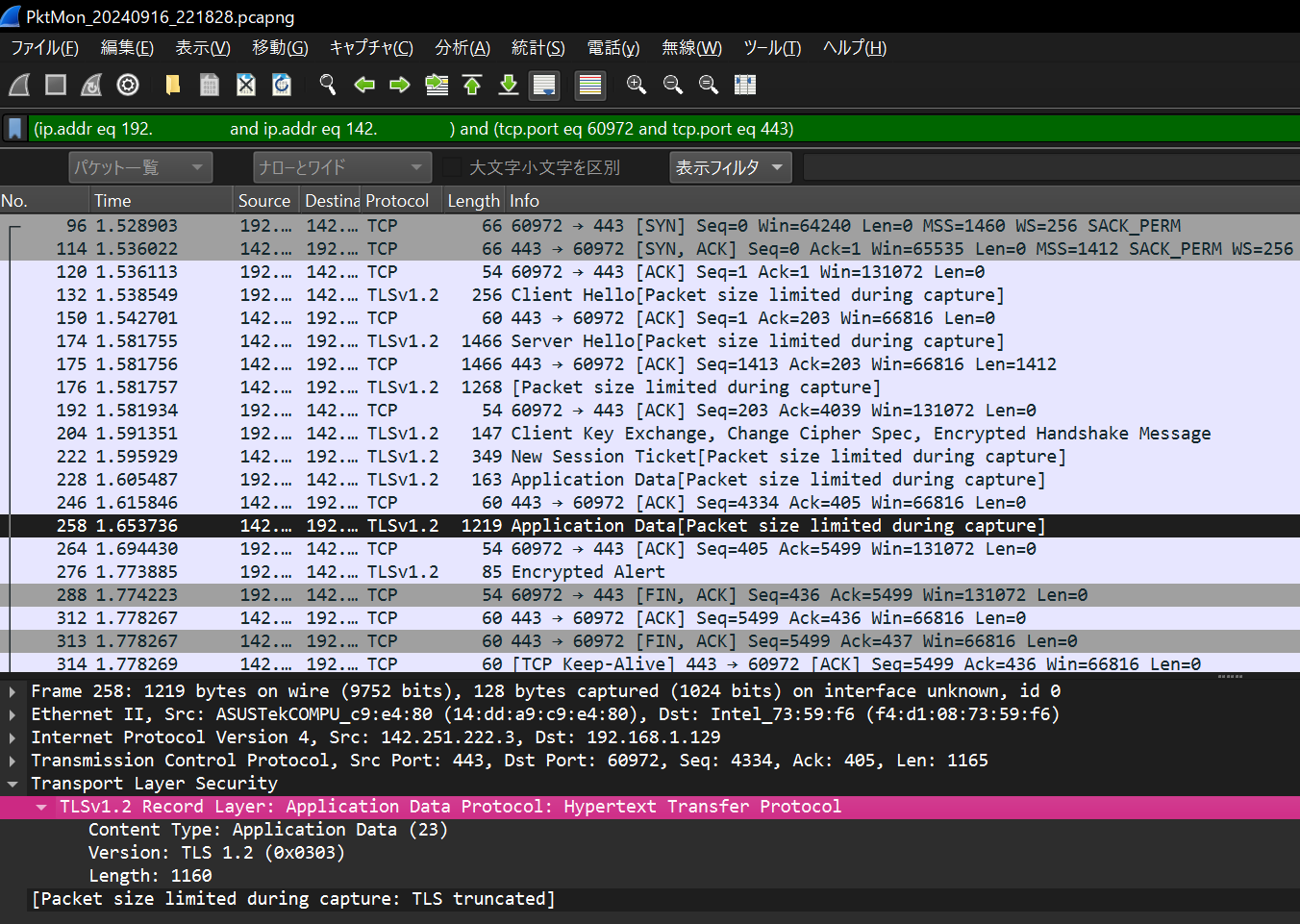Select packet 96 SYN row
The width and height of the screenshot is (1300, 924).
[650, 226]
